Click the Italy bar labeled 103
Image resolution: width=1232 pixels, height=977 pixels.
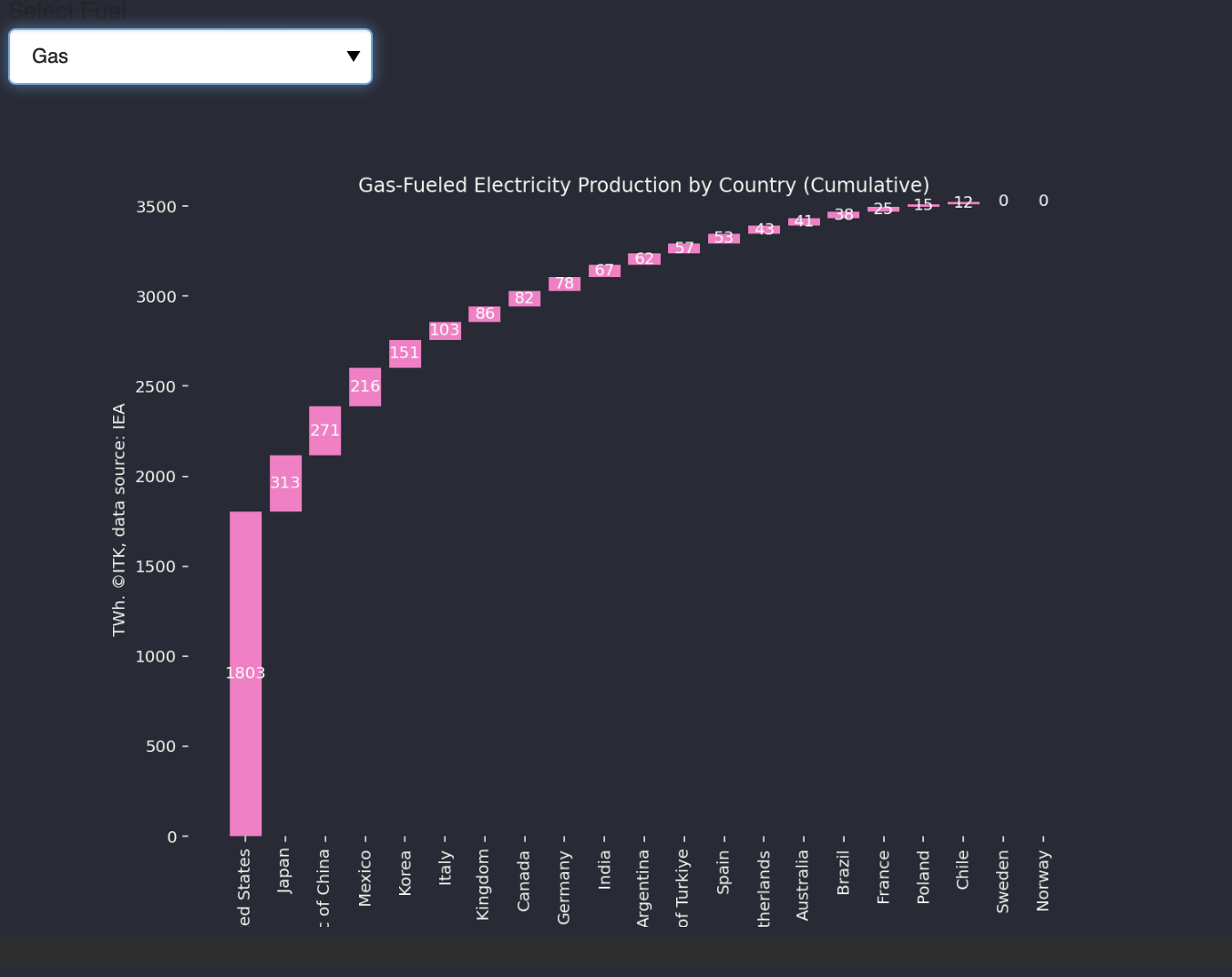tap(445, 330)
